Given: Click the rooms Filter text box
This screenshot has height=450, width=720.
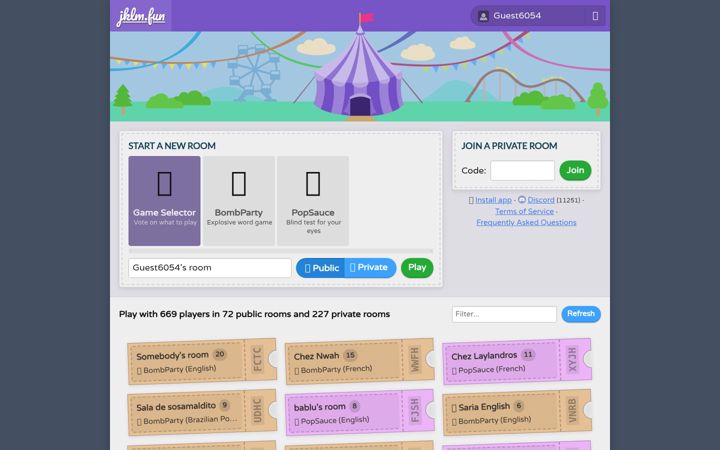Looking at the screenshot, I should [504, 314].
